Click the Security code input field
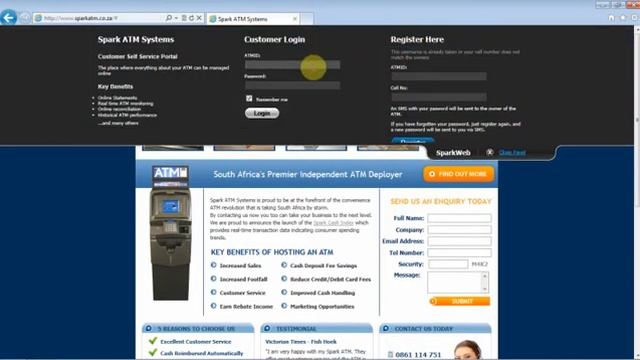This screenshot has height=360, width=640. pos(448,264)
